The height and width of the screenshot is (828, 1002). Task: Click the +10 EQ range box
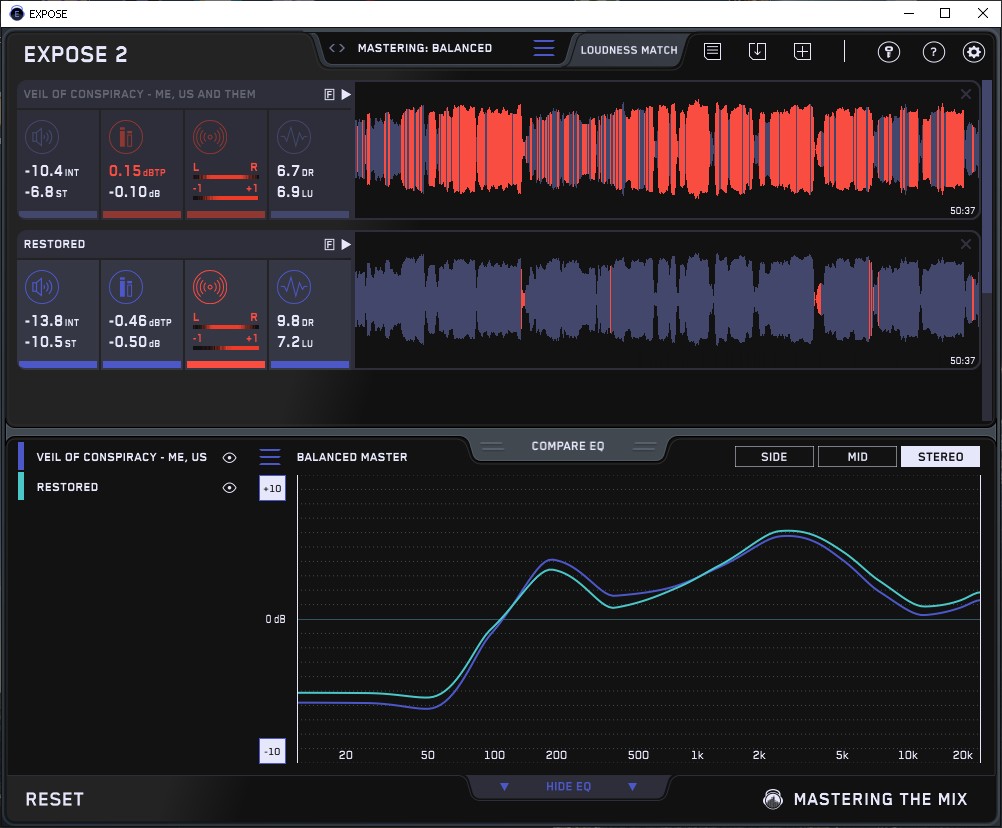tap(271, 487)
